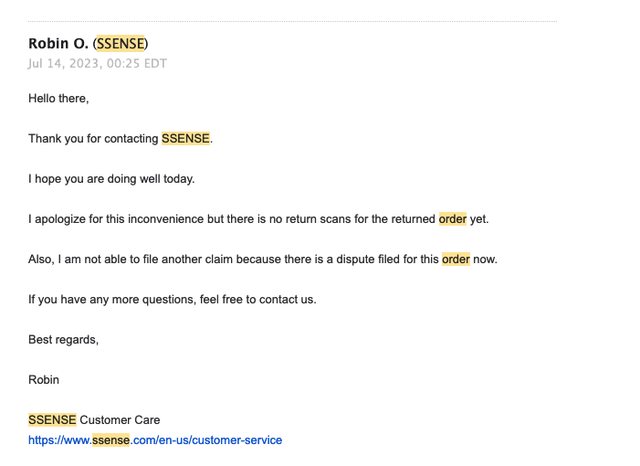This screenshot has height=466, width=640.
Task: Click highlighted "order" in the return scans sentence
Action: coord(452,219)
